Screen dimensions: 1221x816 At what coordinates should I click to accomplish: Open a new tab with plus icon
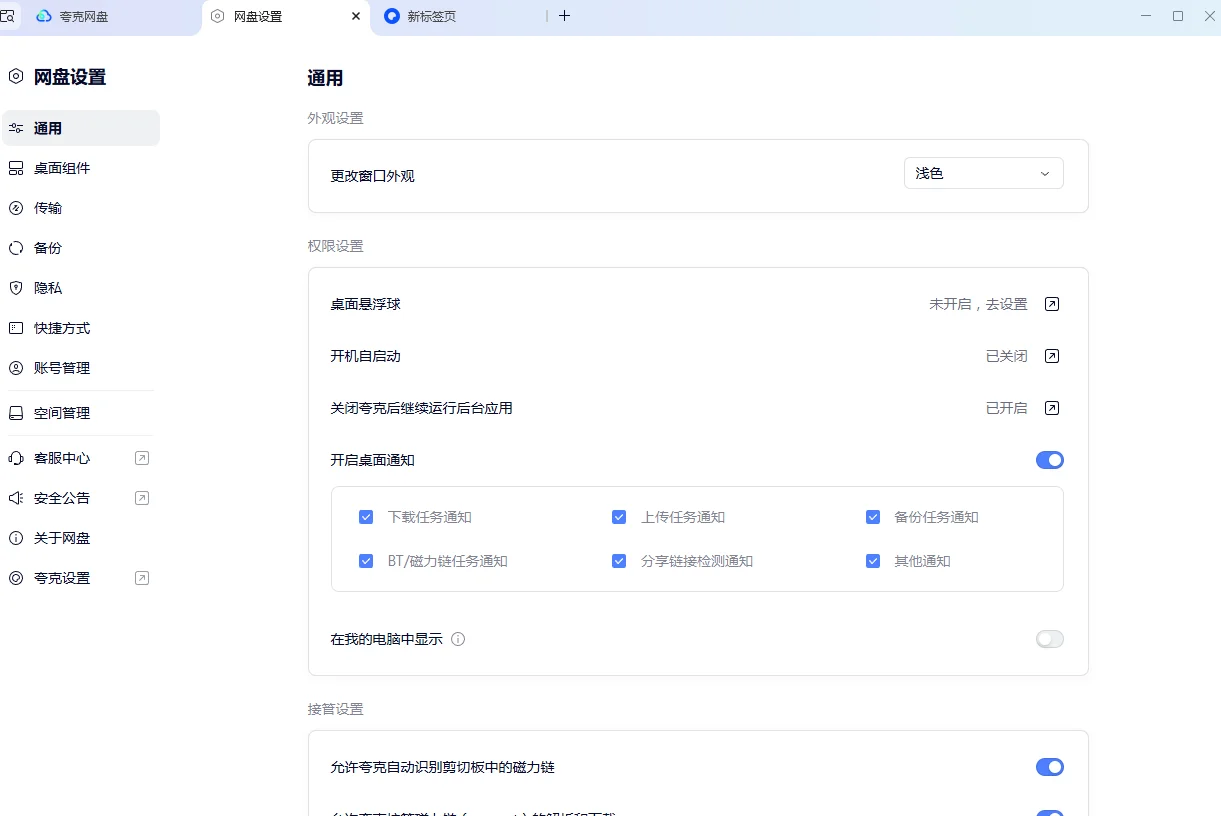[x=564, y=16]
